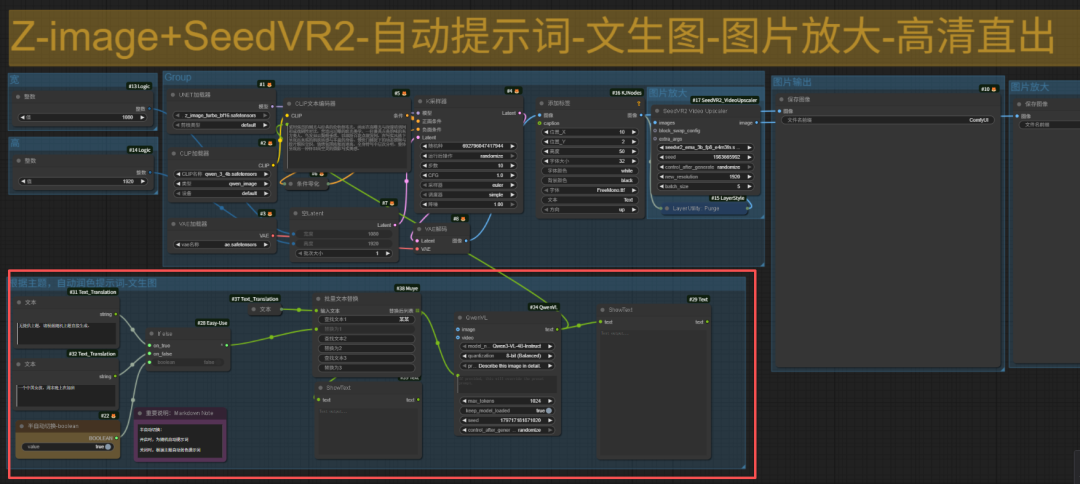
Task: Collapse the ShowText node with #29 Text badge
Action: [x=601, y=310]
